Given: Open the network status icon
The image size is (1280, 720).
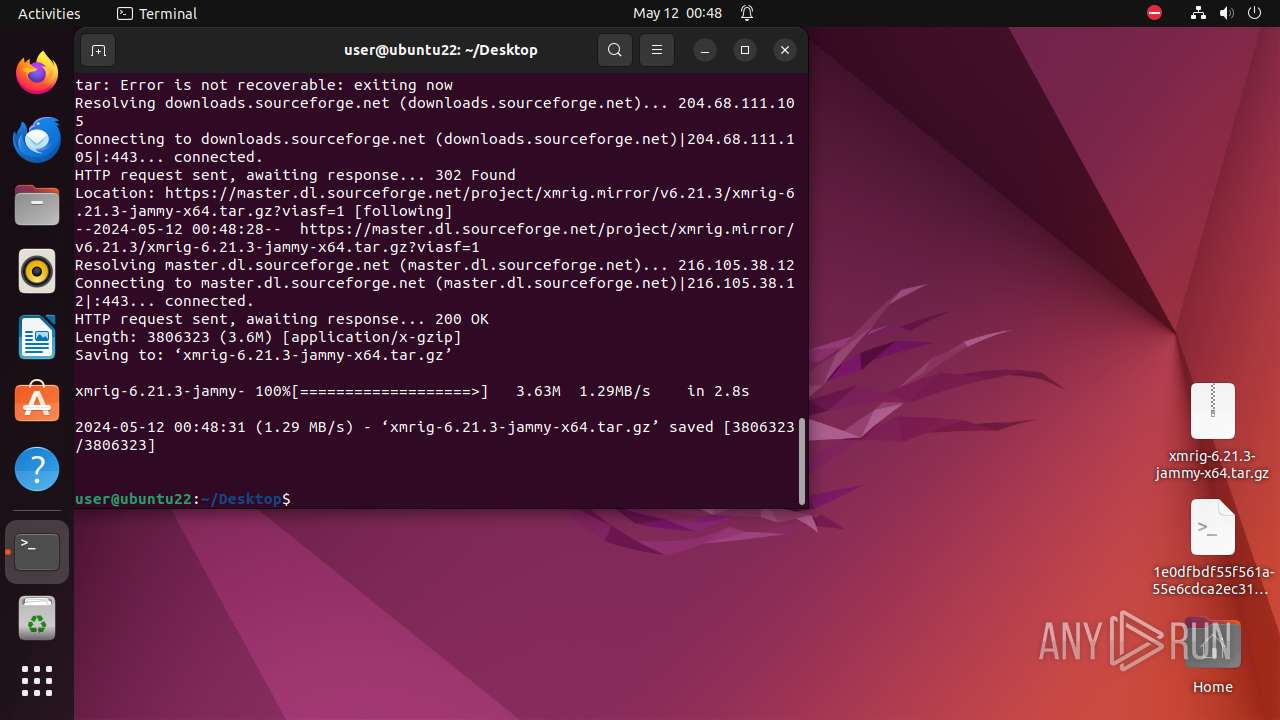Looking at the screenshot, I should 1199,13.
